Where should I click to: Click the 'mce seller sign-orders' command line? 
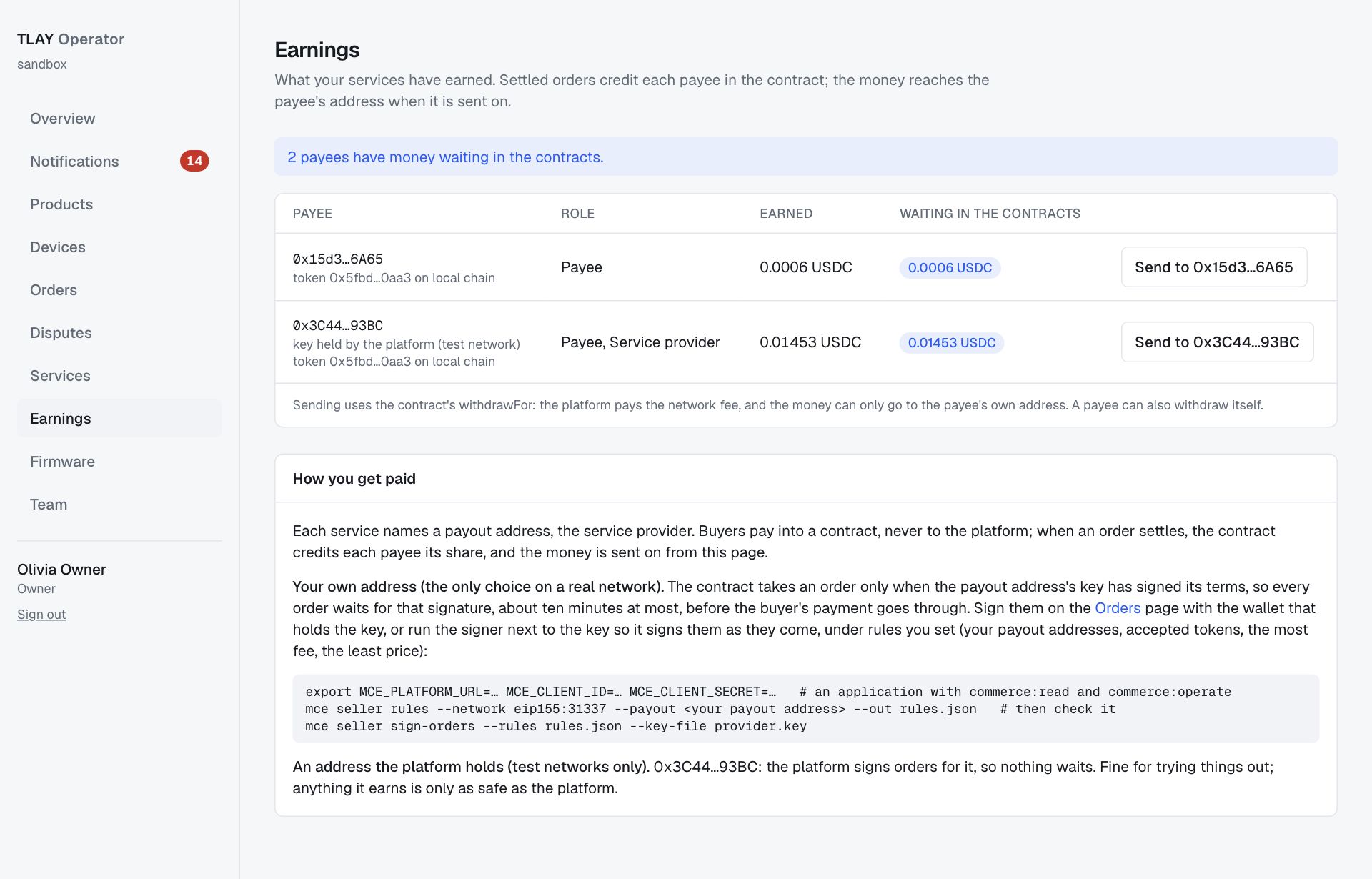click(x=556, y=726)
